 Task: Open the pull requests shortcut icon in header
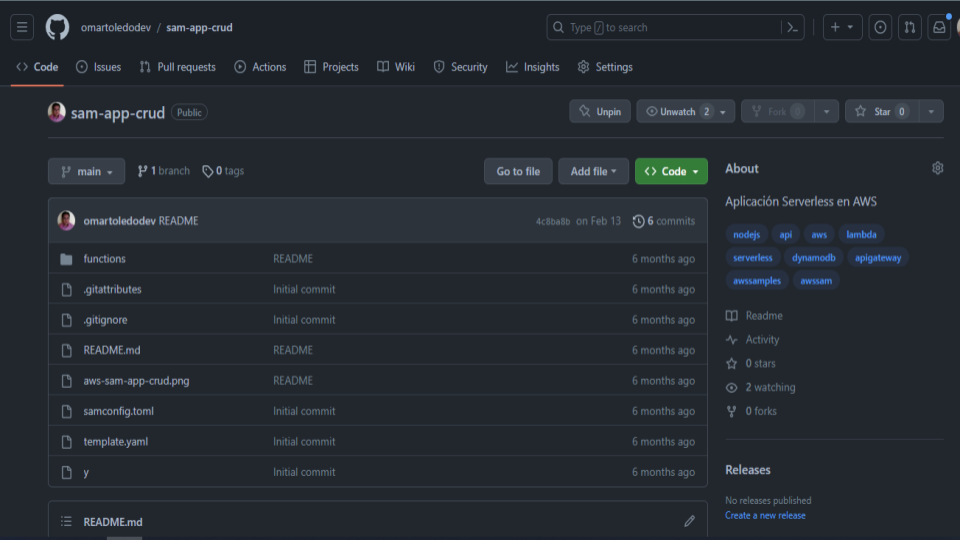(910, 28)
